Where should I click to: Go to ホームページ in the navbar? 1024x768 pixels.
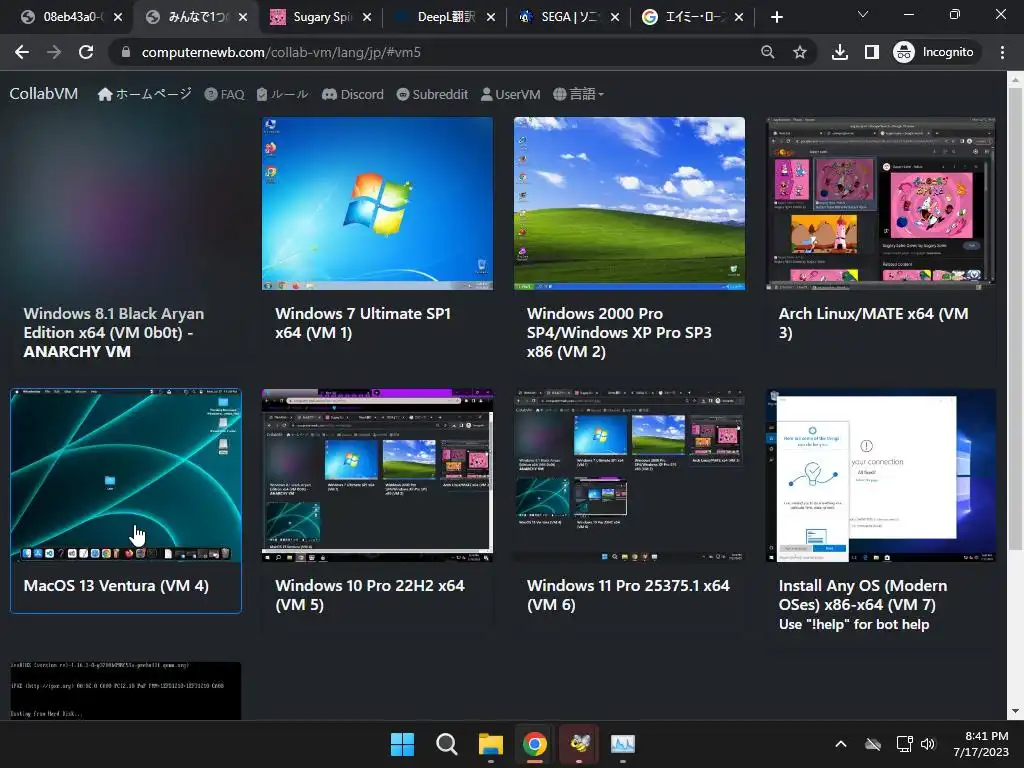tap(144, 94)
